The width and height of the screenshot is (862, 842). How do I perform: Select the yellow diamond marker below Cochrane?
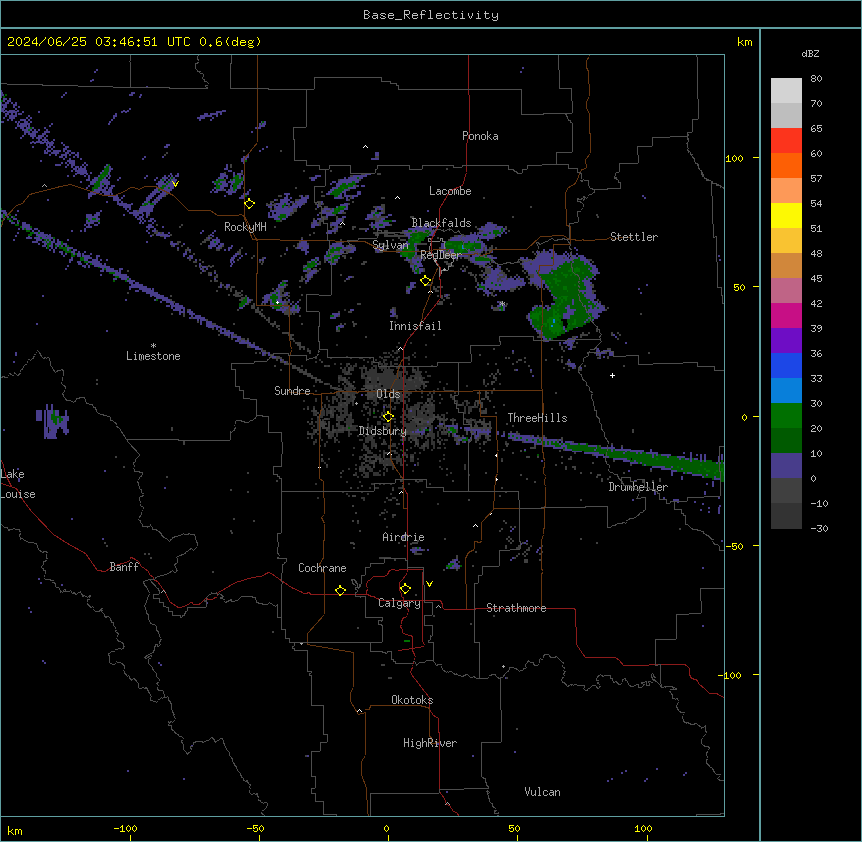coord(340,590)
